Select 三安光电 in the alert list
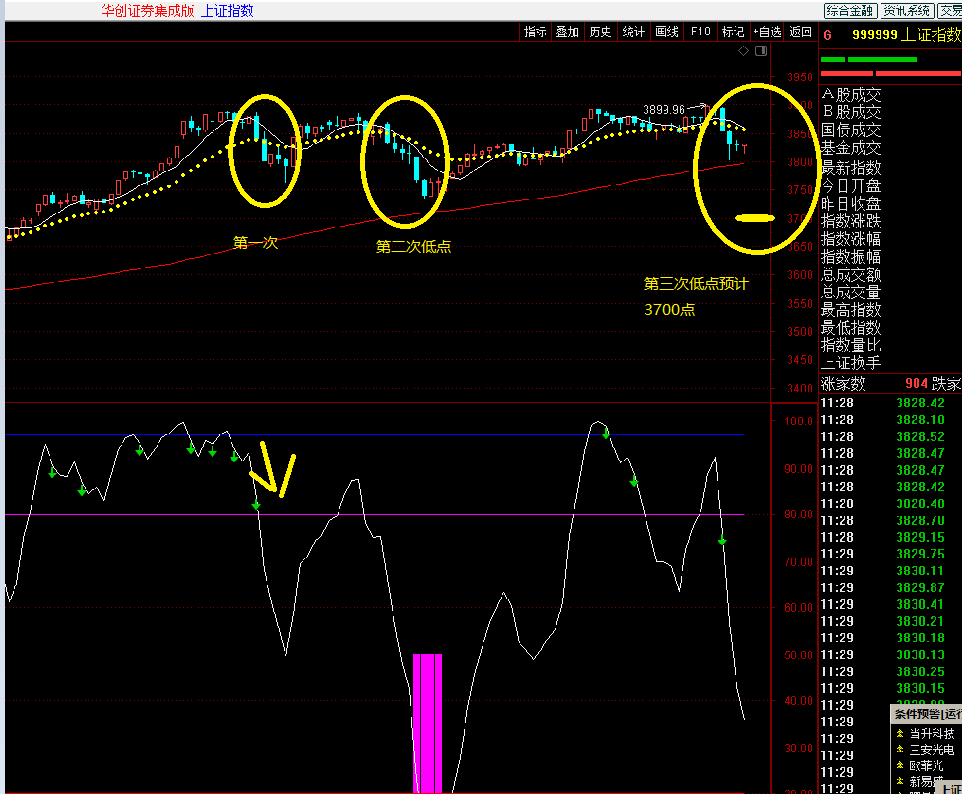The width and height of the screenshot is (962, 794). [x=931, y=749]
